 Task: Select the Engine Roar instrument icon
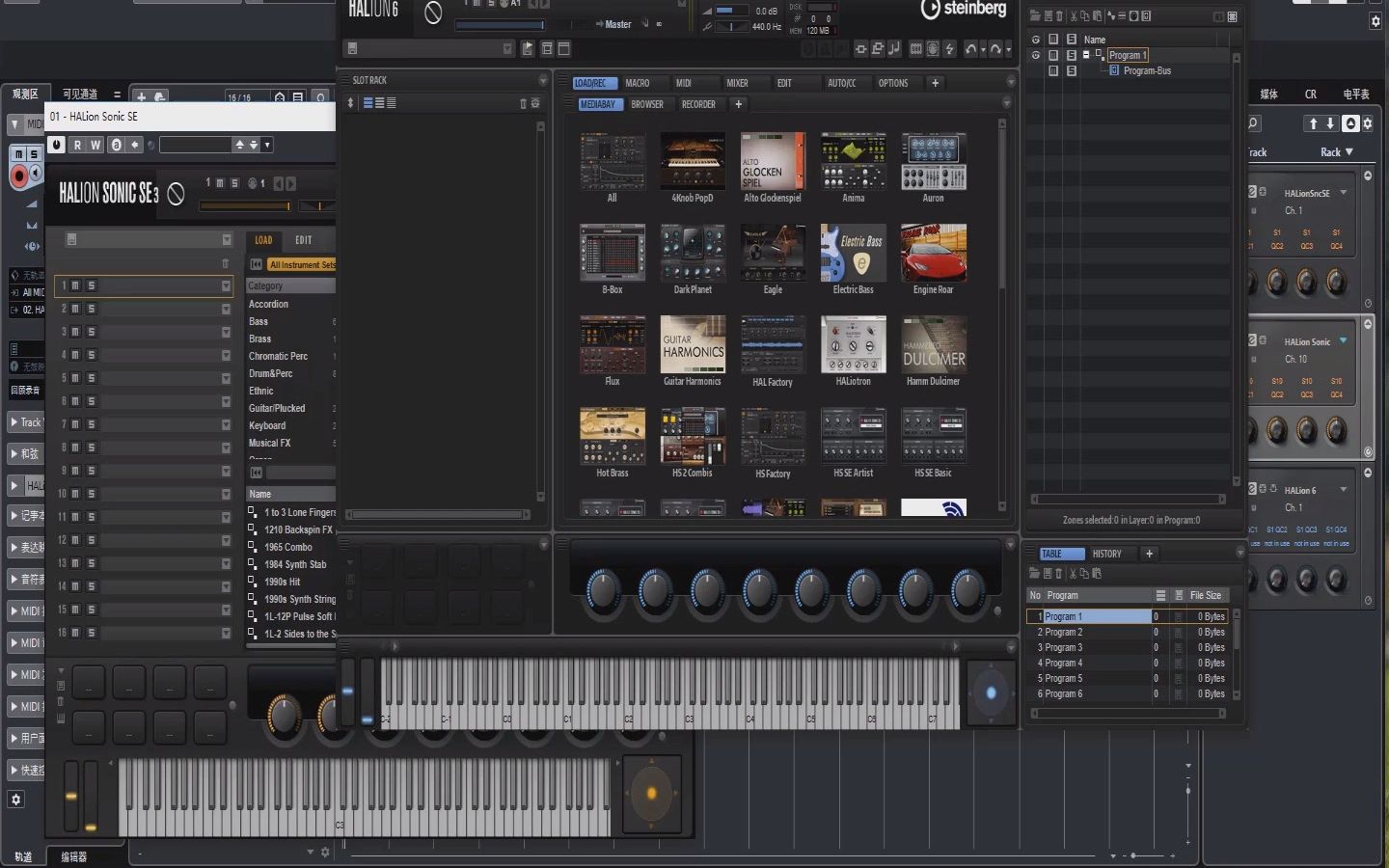(933, 253)
